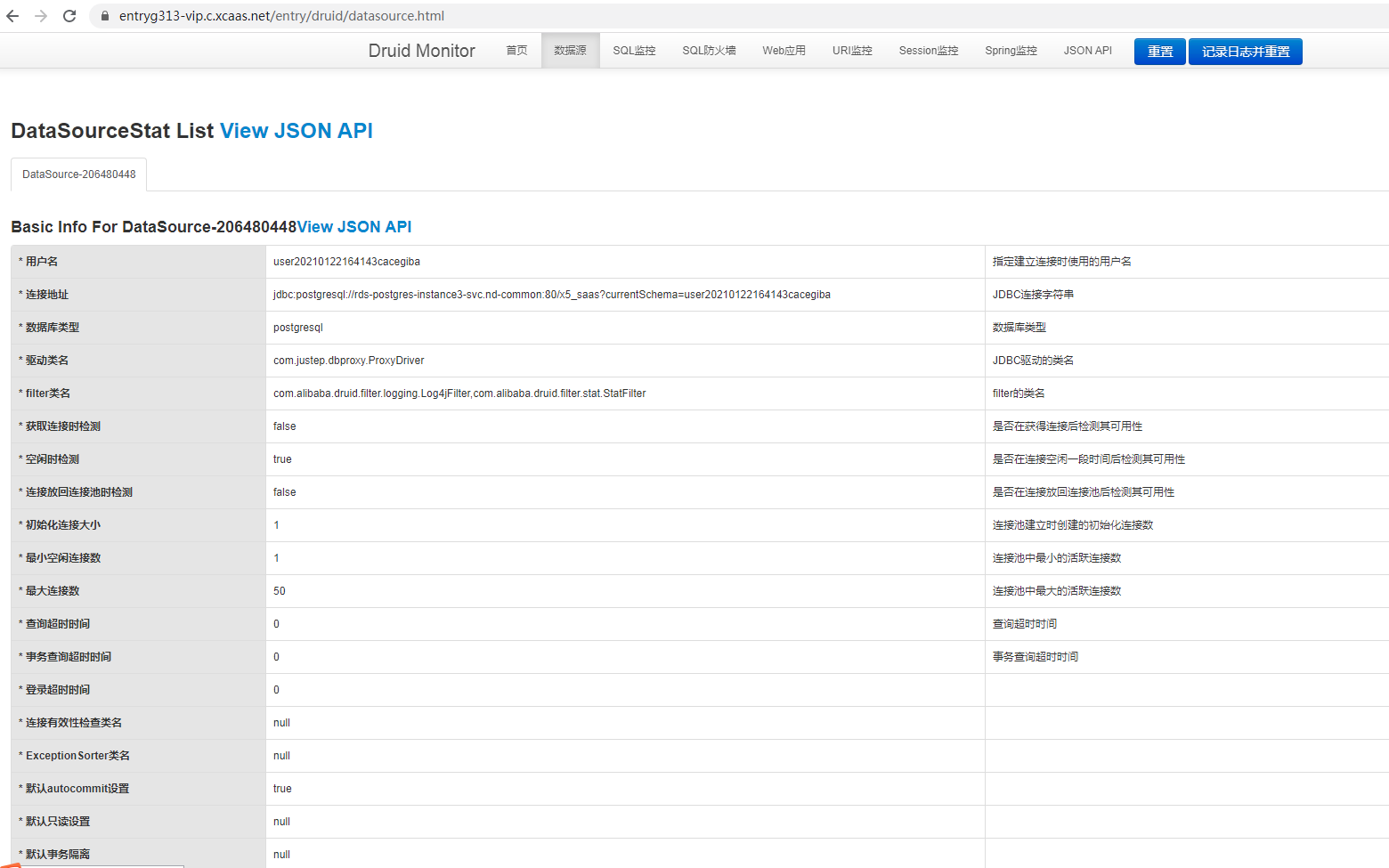Click the description 连接池建立时创建的初始化连接数

(1073, 525)
